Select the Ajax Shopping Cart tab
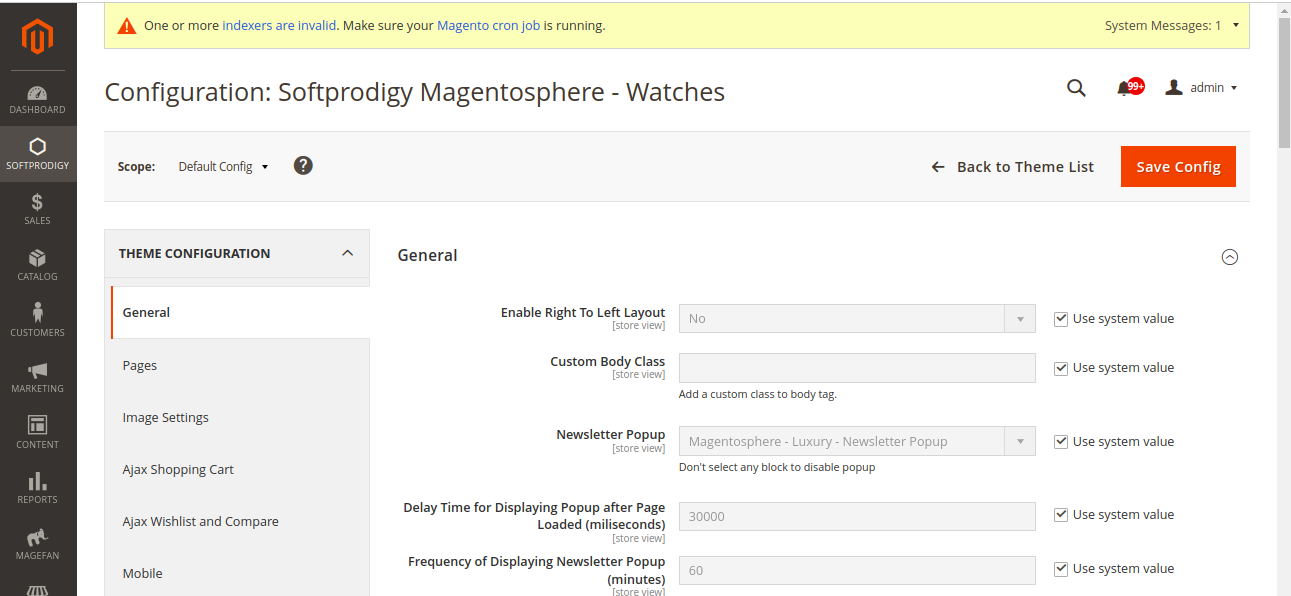This screenshot has width=1291, height=596. pos(237,469)
